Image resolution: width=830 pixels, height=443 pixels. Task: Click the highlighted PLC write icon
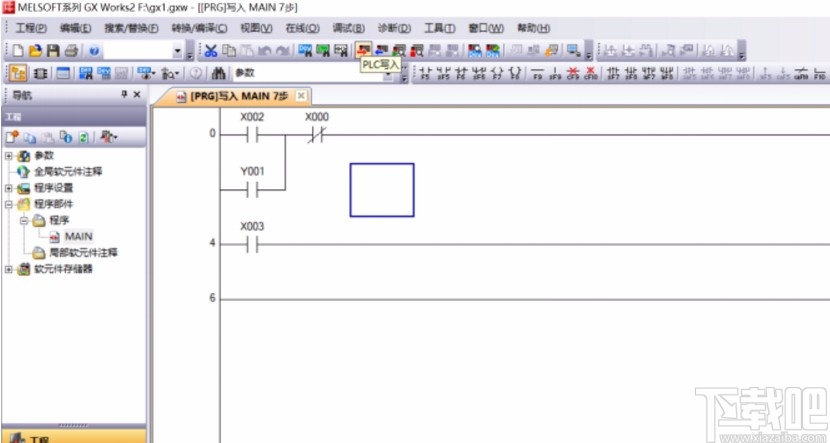point(363,51)
